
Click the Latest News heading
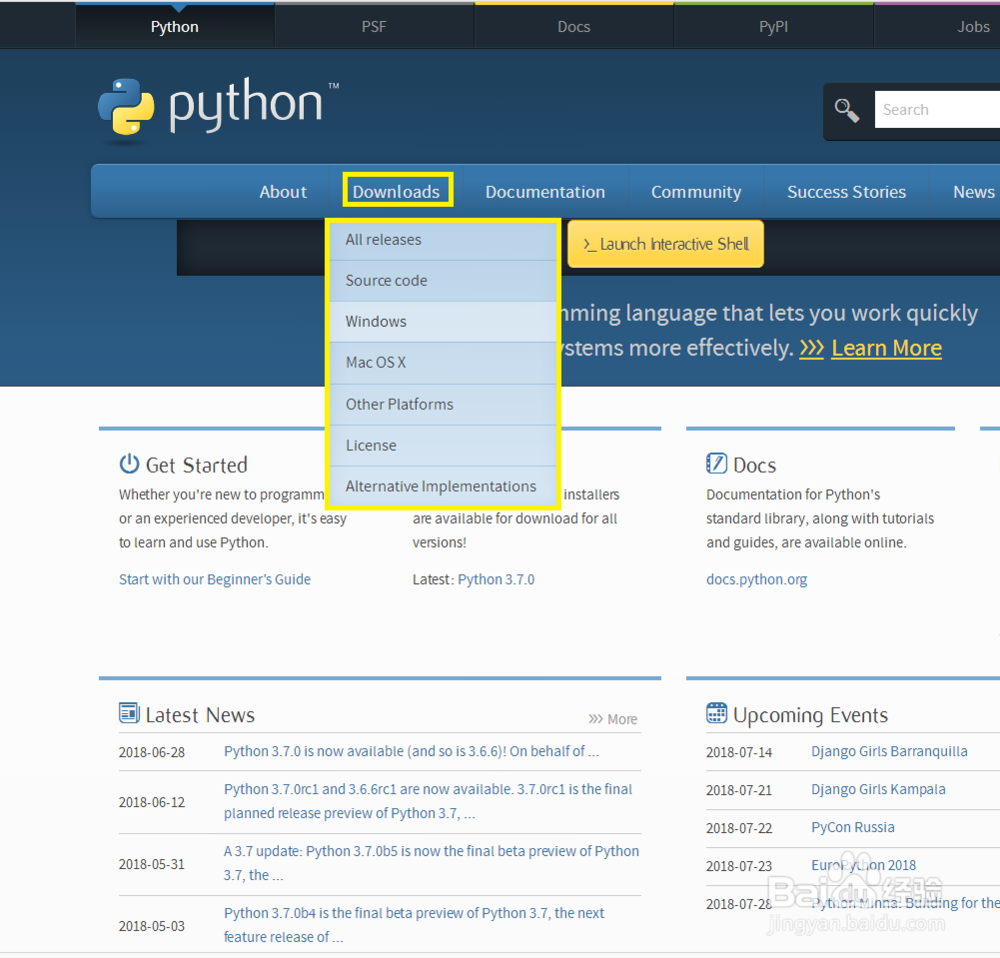(200, 715)
